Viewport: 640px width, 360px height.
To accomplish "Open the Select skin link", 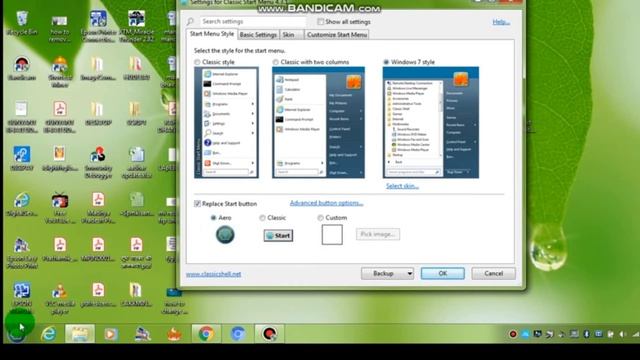I will coord(402,186).
